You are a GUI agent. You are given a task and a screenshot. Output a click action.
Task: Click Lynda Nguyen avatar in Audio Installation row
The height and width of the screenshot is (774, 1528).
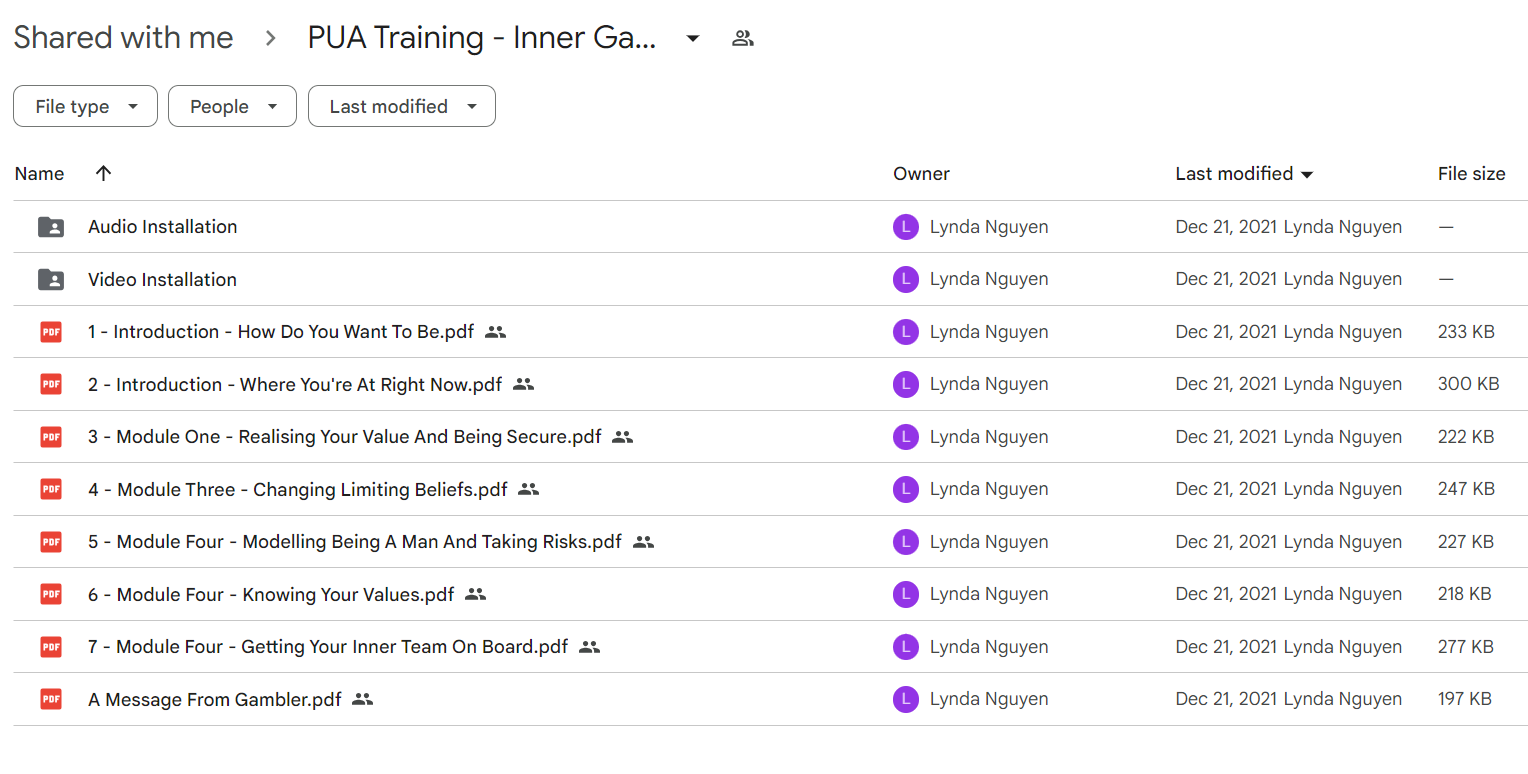[905, 227]
